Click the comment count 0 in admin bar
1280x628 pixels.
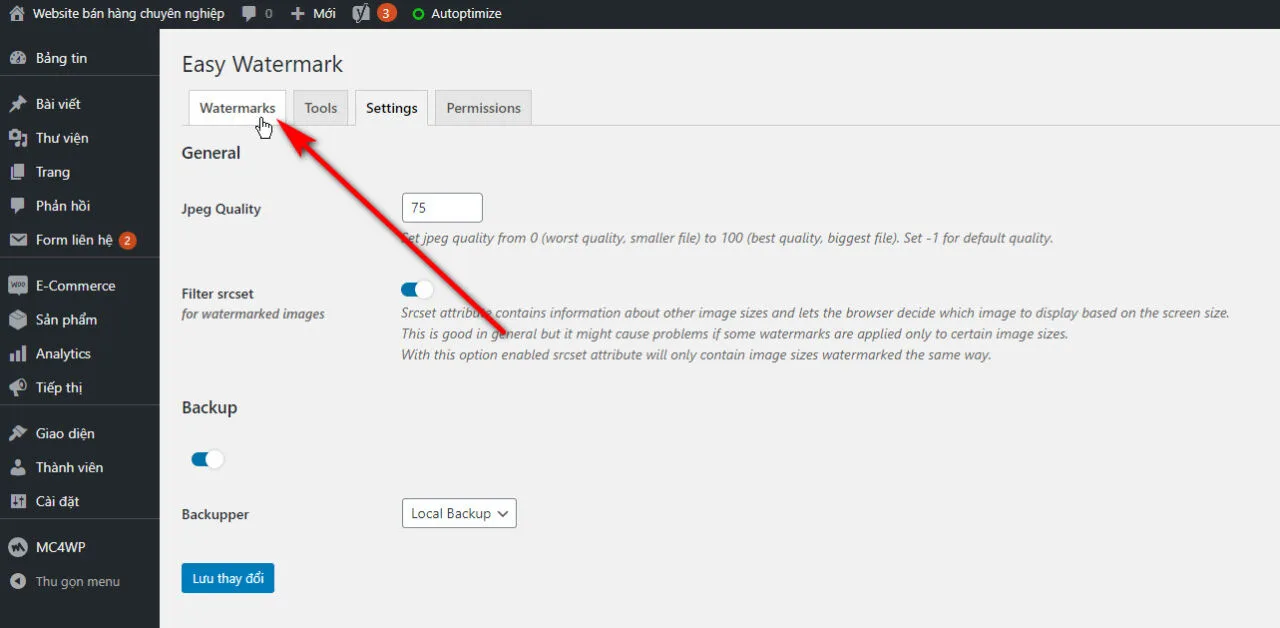268,14
